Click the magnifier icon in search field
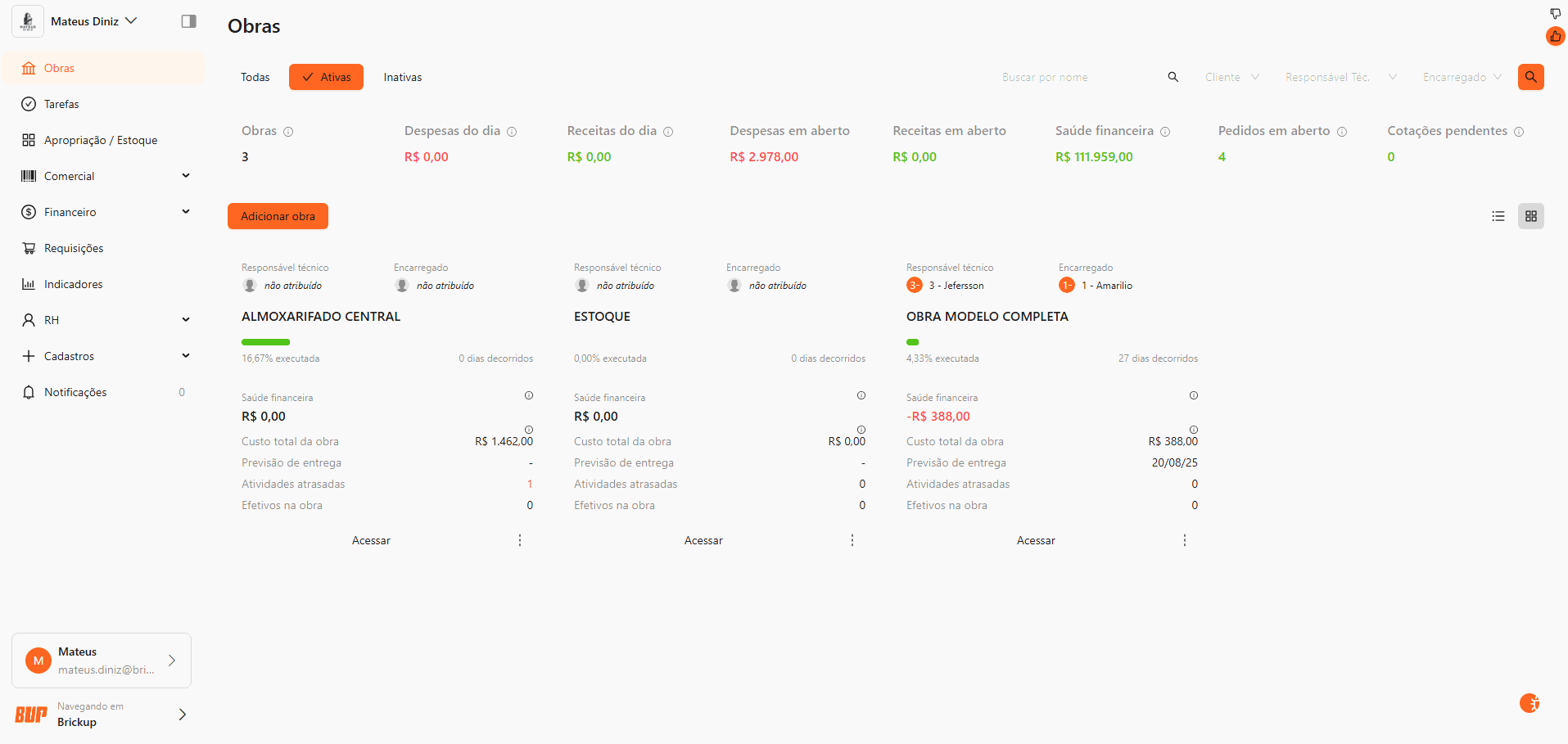Screen dimensions: 1568x744 pos(1173,77)
